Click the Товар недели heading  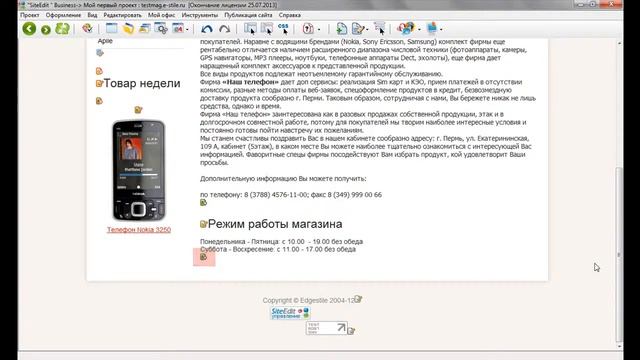point(142,83)
